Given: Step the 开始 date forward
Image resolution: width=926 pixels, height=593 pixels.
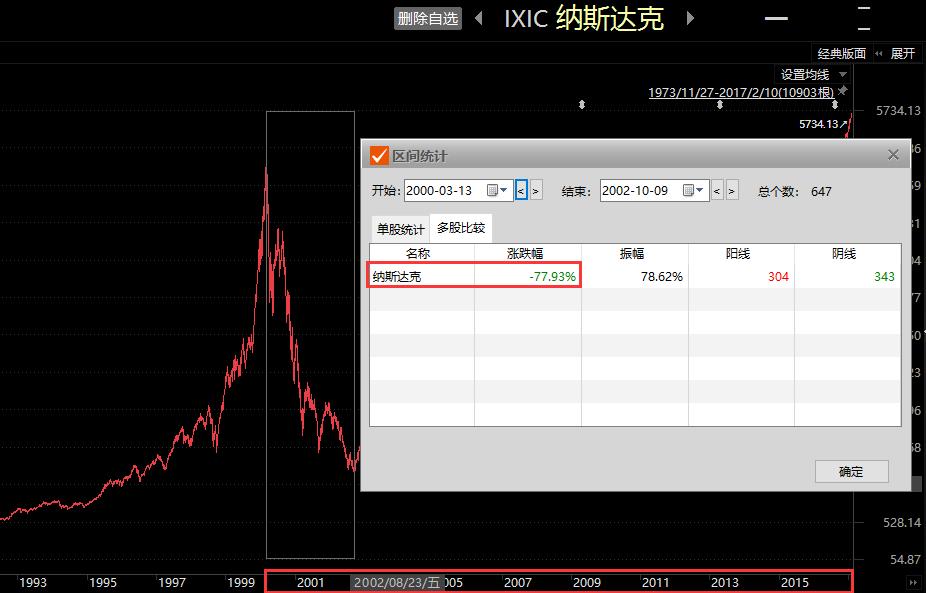Looking at the screenshot, I should coord(536,191).
